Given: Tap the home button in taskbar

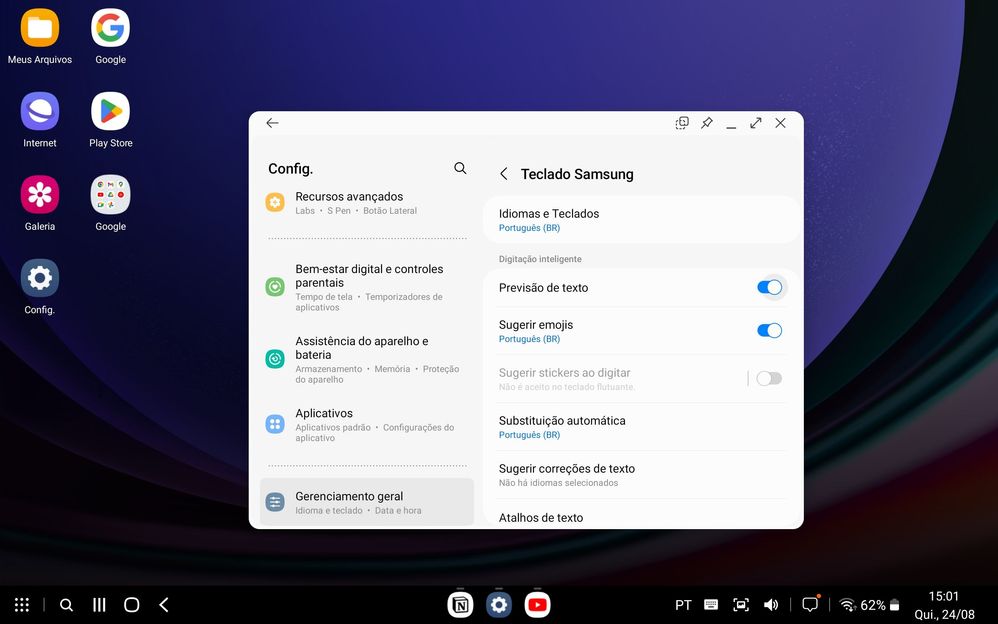Looking at the screenshot, I should click(132, 605).
